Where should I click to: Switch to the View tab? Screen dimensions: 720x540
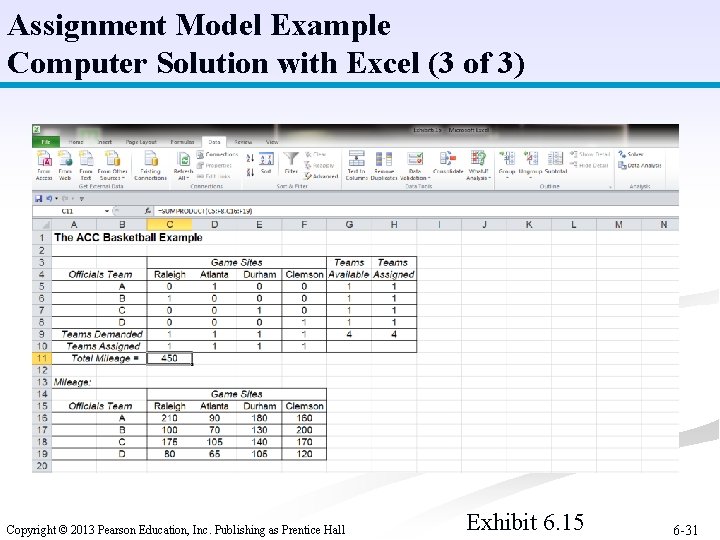(272, 142)
